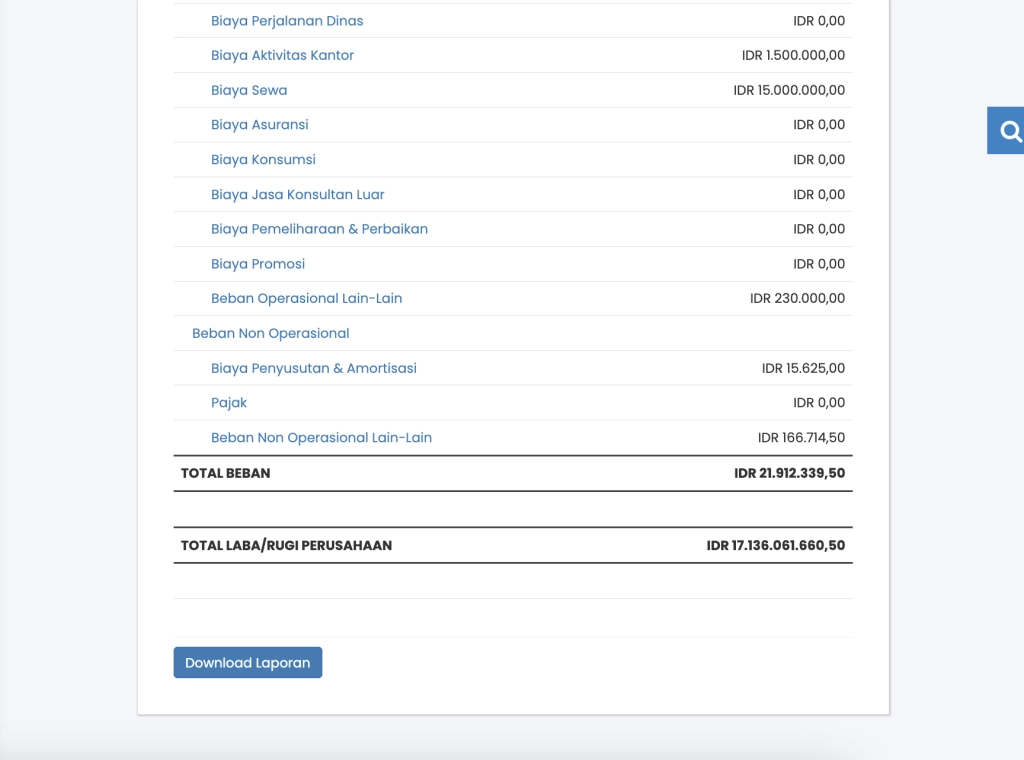1024x760 pixels.
Task: Open the Biaya Aktivitas Kantor link
Action: (x=282, y=56)
